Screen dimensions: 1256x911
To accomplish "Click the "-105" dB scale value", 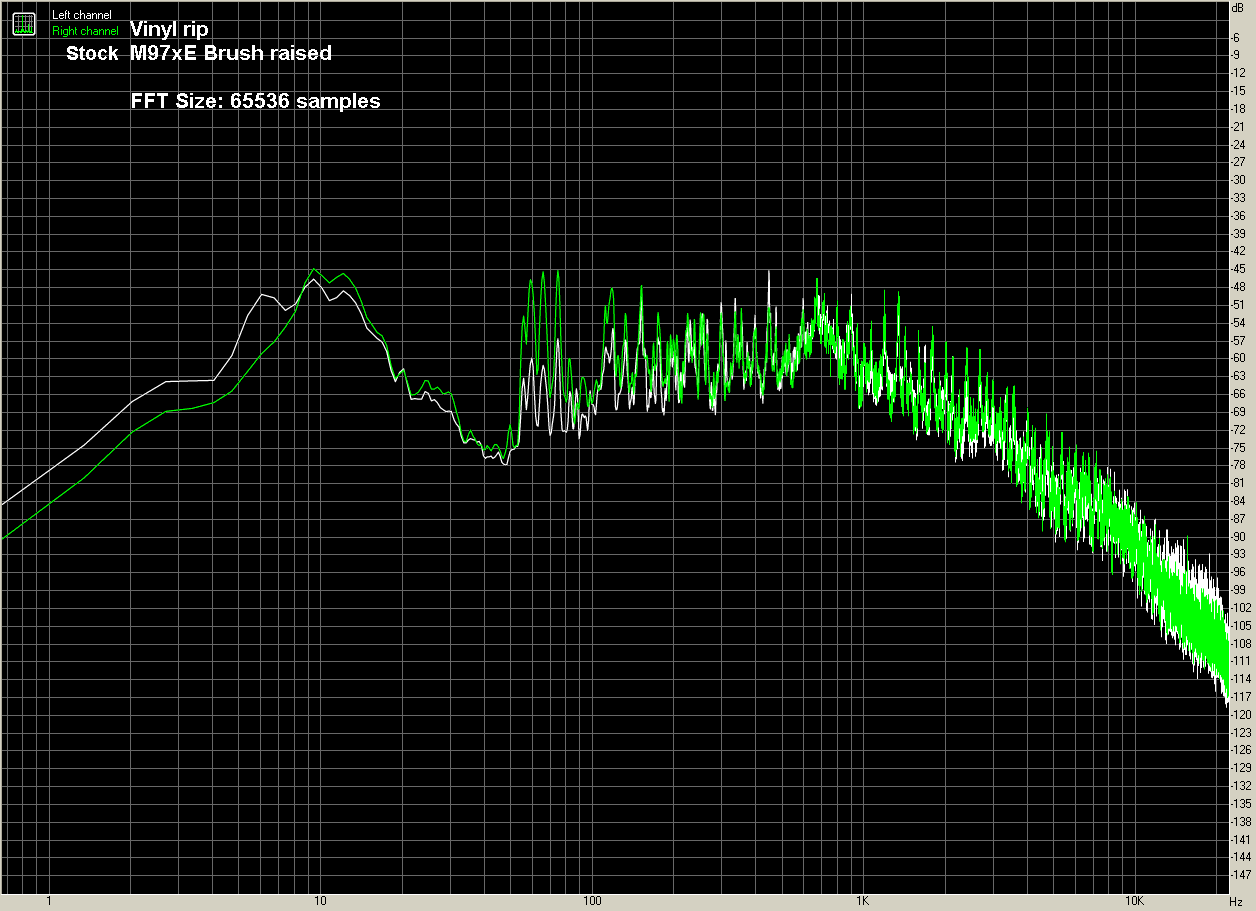I will click(x=1243, y=625).
